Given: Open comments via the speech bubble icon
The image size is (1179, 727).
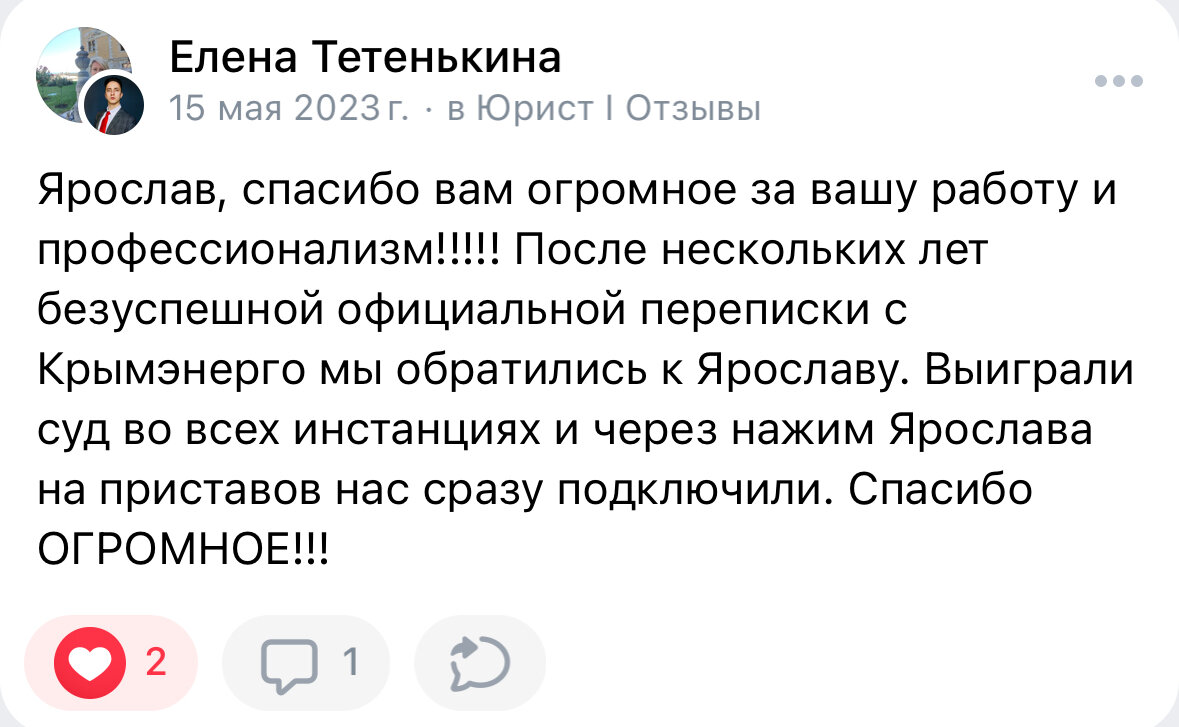Looking at the screenshot, I should click(286, 663).
